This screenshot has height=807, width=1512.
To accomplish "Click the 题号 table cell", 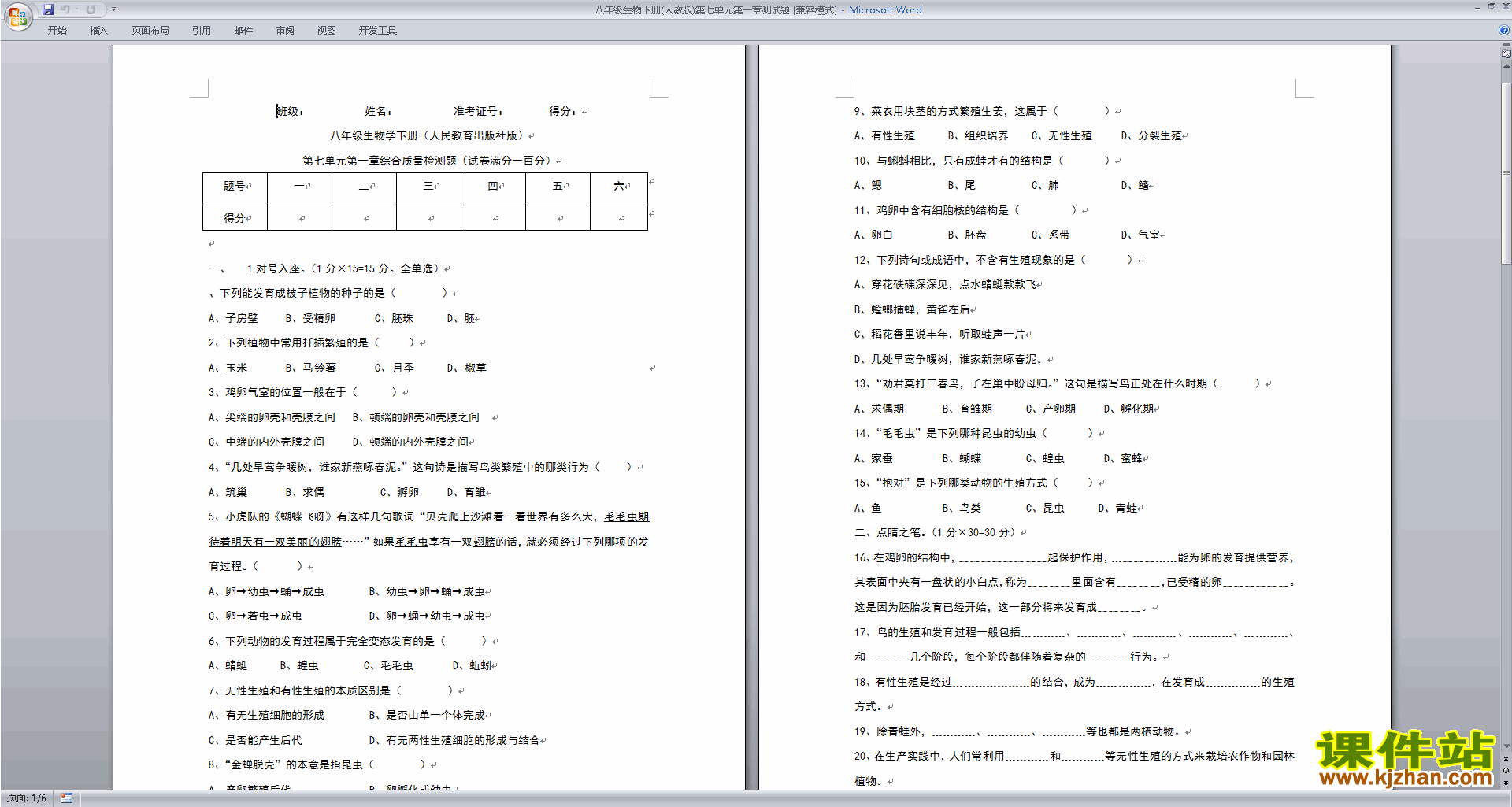I will pos(235,189).
